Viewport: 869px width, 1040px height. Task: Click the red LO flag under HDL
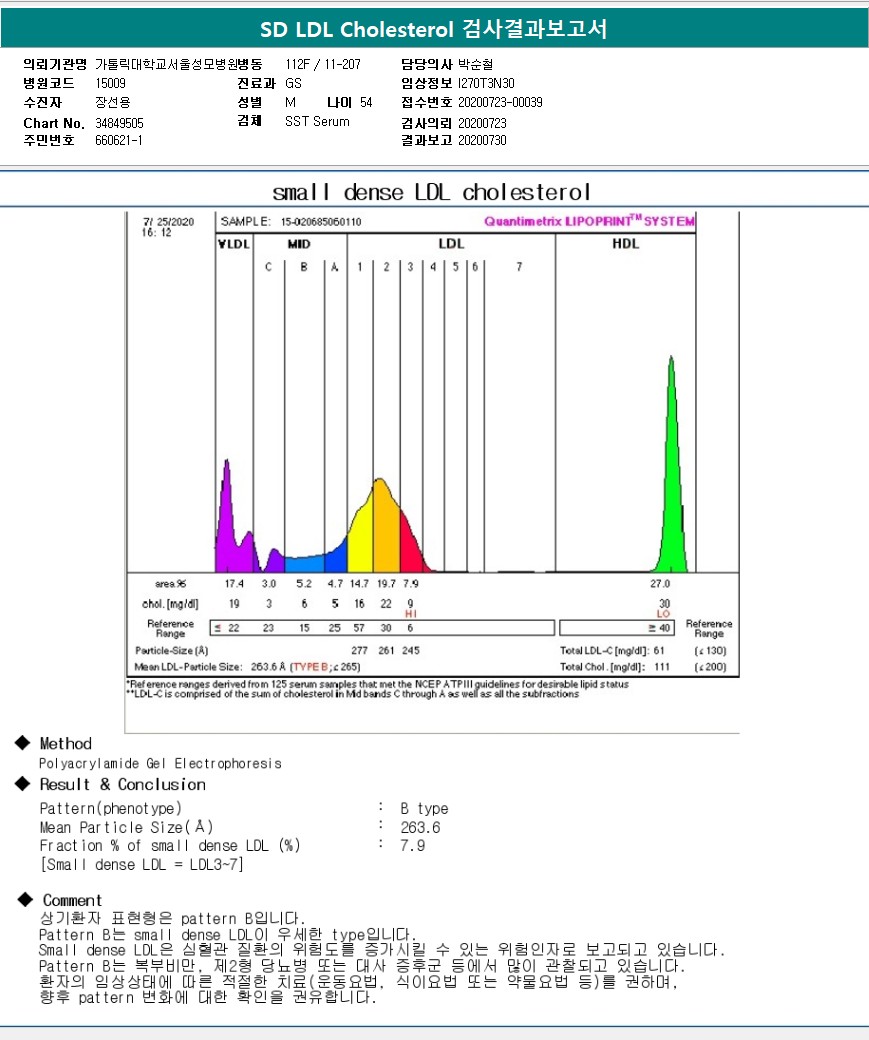663,613
